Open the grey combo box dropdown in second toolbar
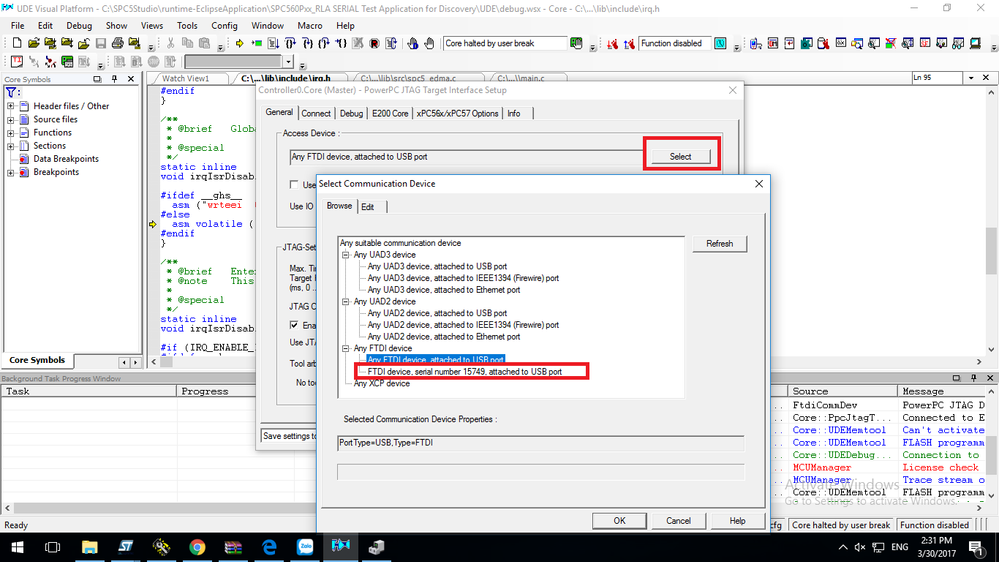 tap(289, 62)
